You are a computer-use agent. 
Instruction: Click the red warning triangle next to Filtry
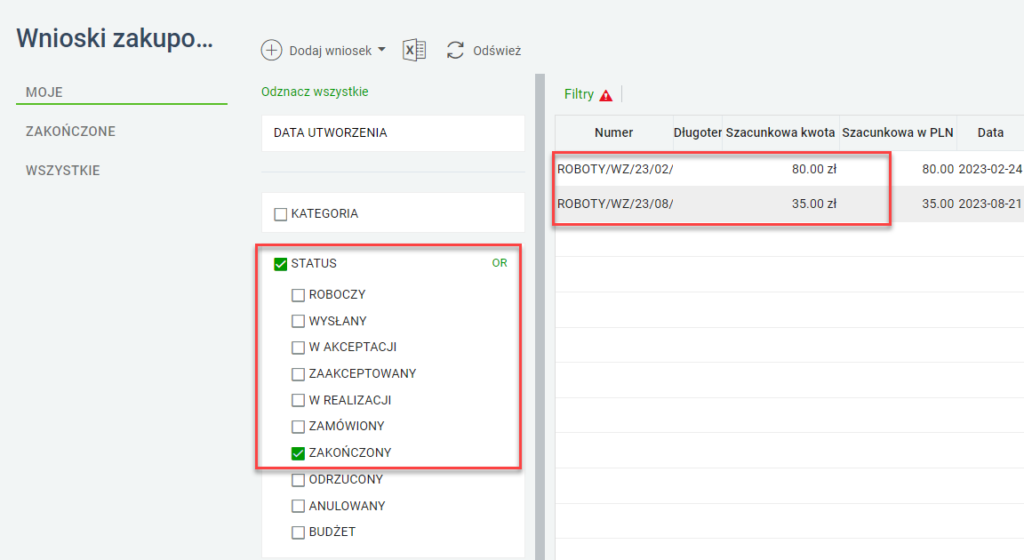(606, 95)
